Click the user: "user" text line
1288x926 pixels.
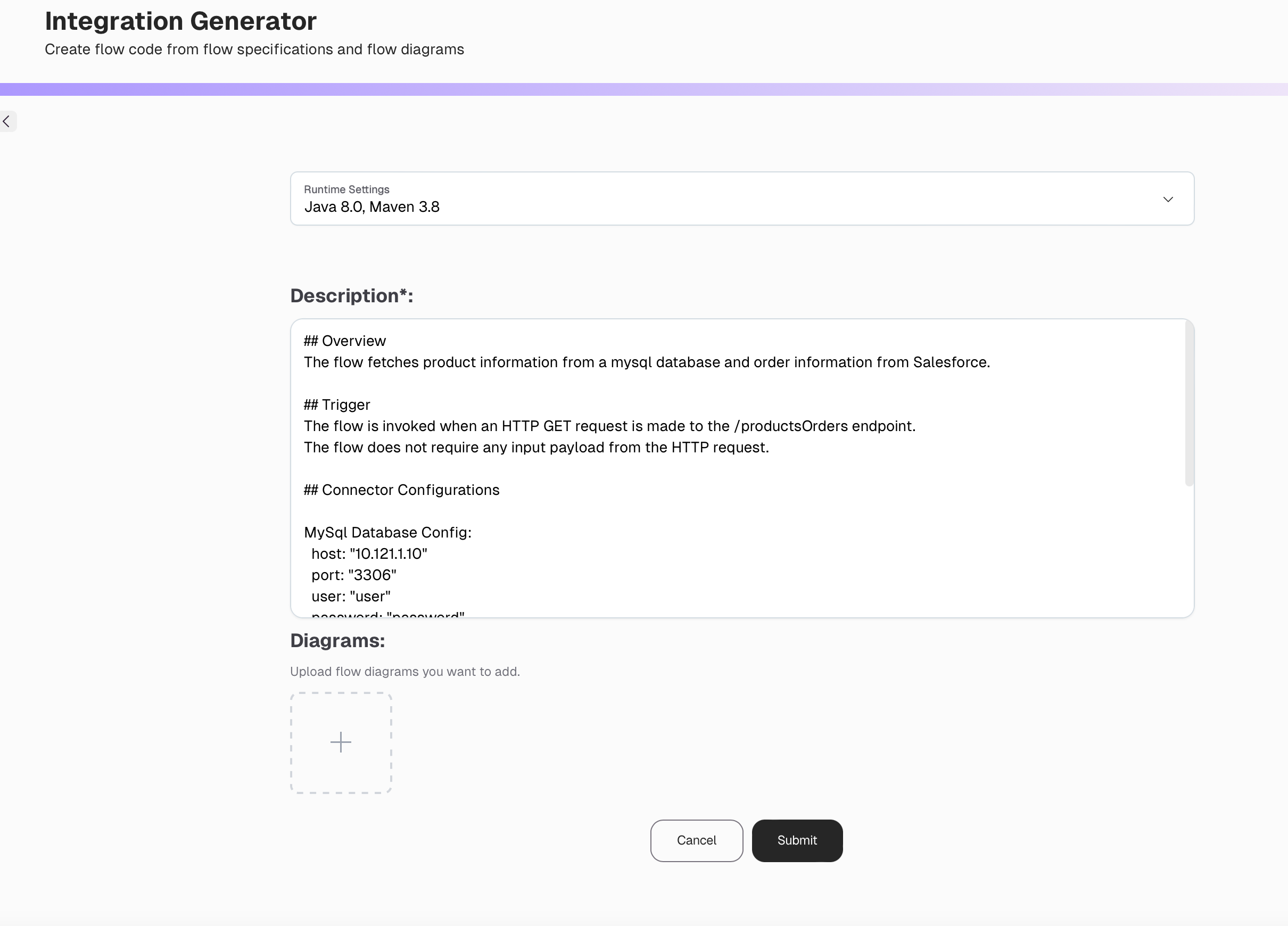tap(350, 597)
